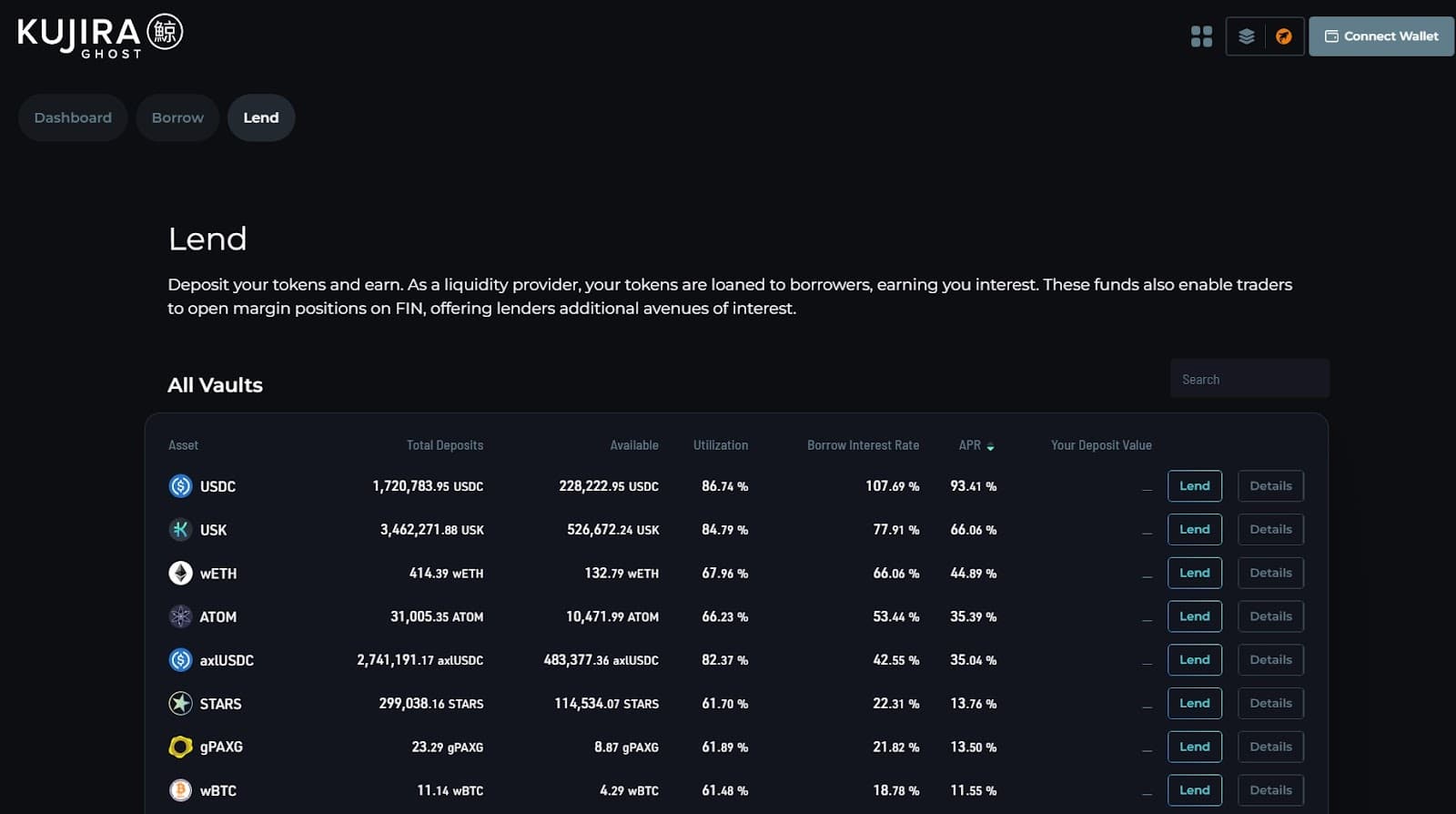Click the STARS token icon
Image resolution: width=1456 pixels, height=814 pixels.
180,703
